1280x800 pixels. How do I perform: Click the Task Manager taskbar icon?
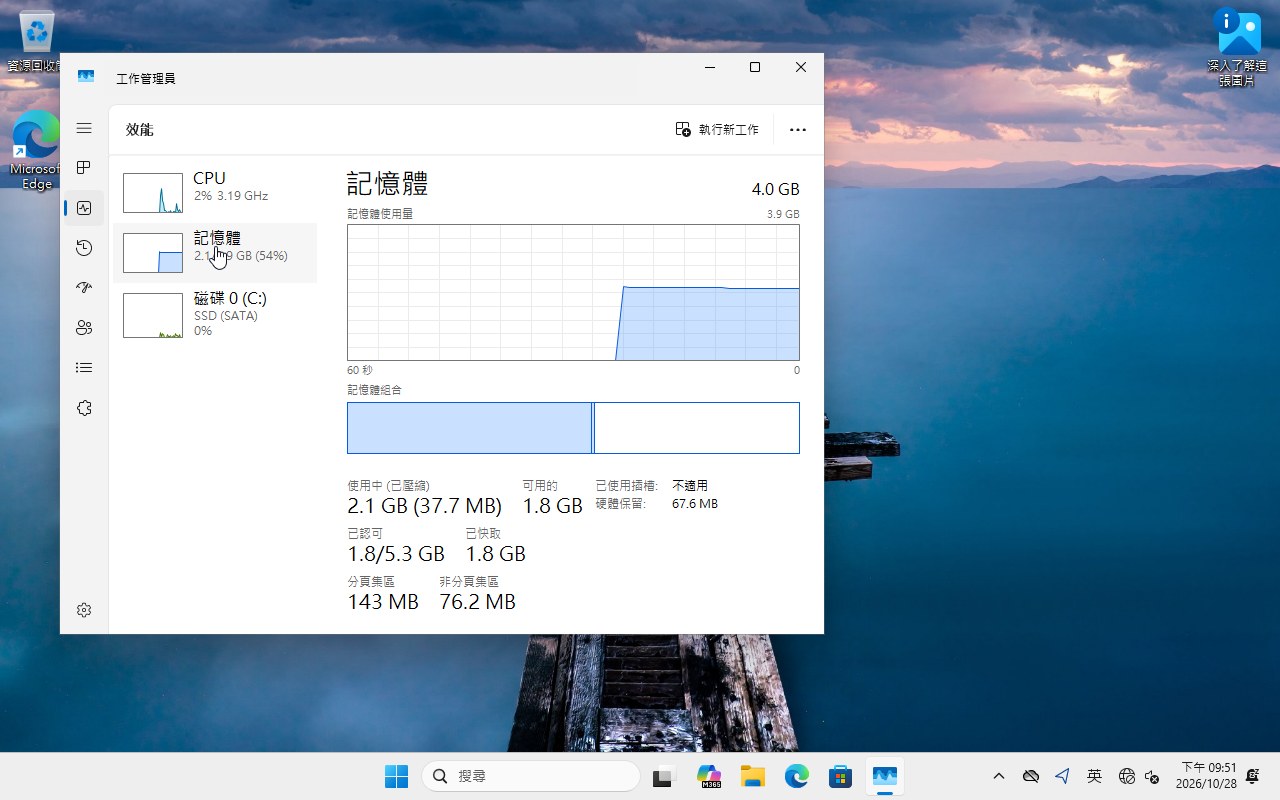[884, 776]
